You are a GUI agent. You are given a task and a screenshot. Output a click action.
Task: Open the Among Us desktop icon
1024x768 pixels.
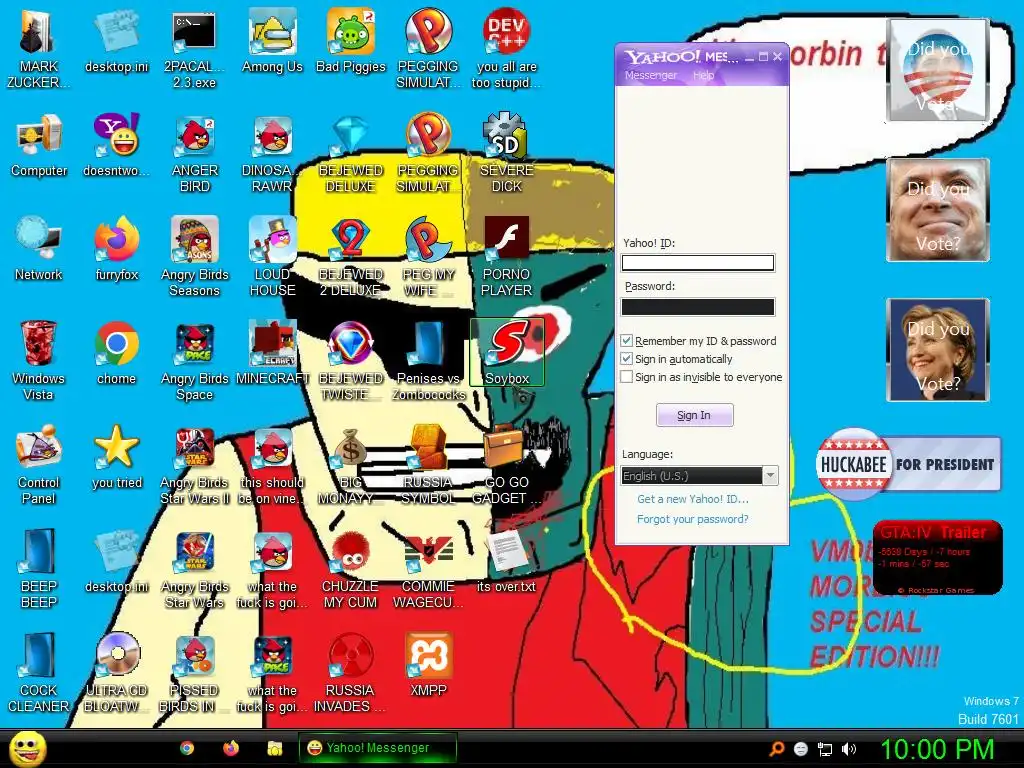[x=272, y=42]
